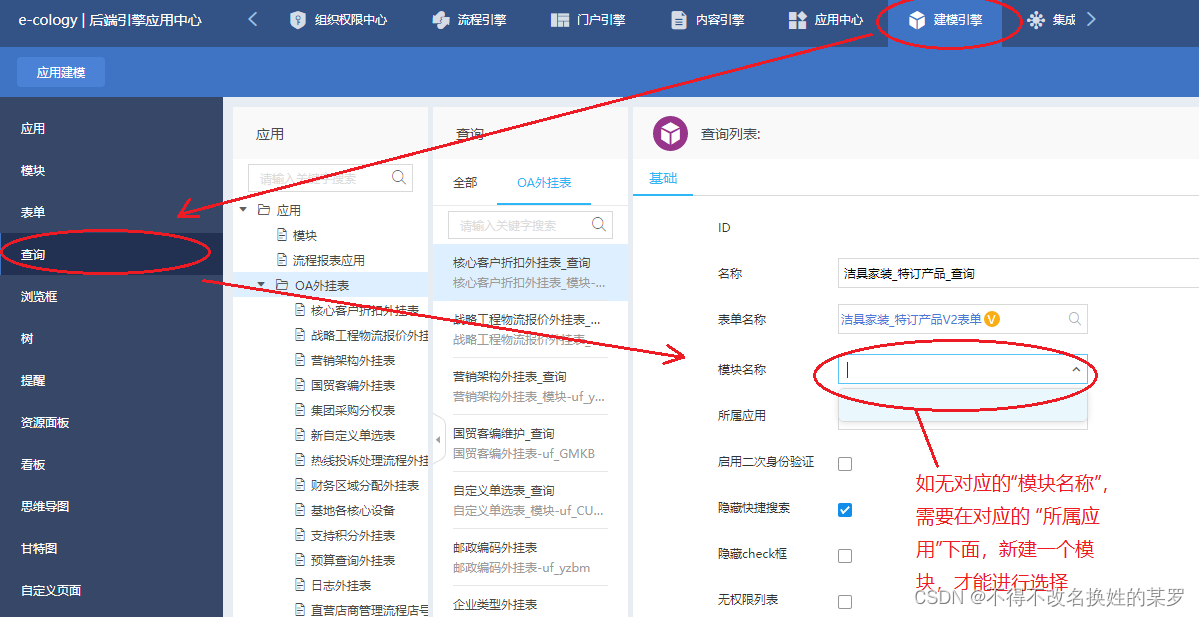Select 基地各核心设备 tree node
Screen dimensions: 1199x617
click(x=353, y=510)
